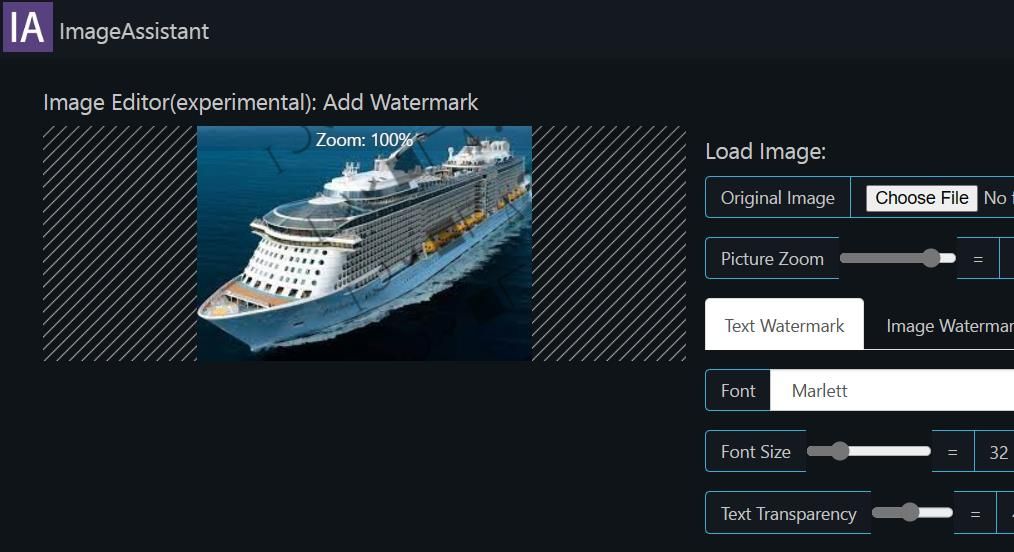1014x552 pixels.
Task: Switch to the Image Watermark tab
Action: click(948, 325)
